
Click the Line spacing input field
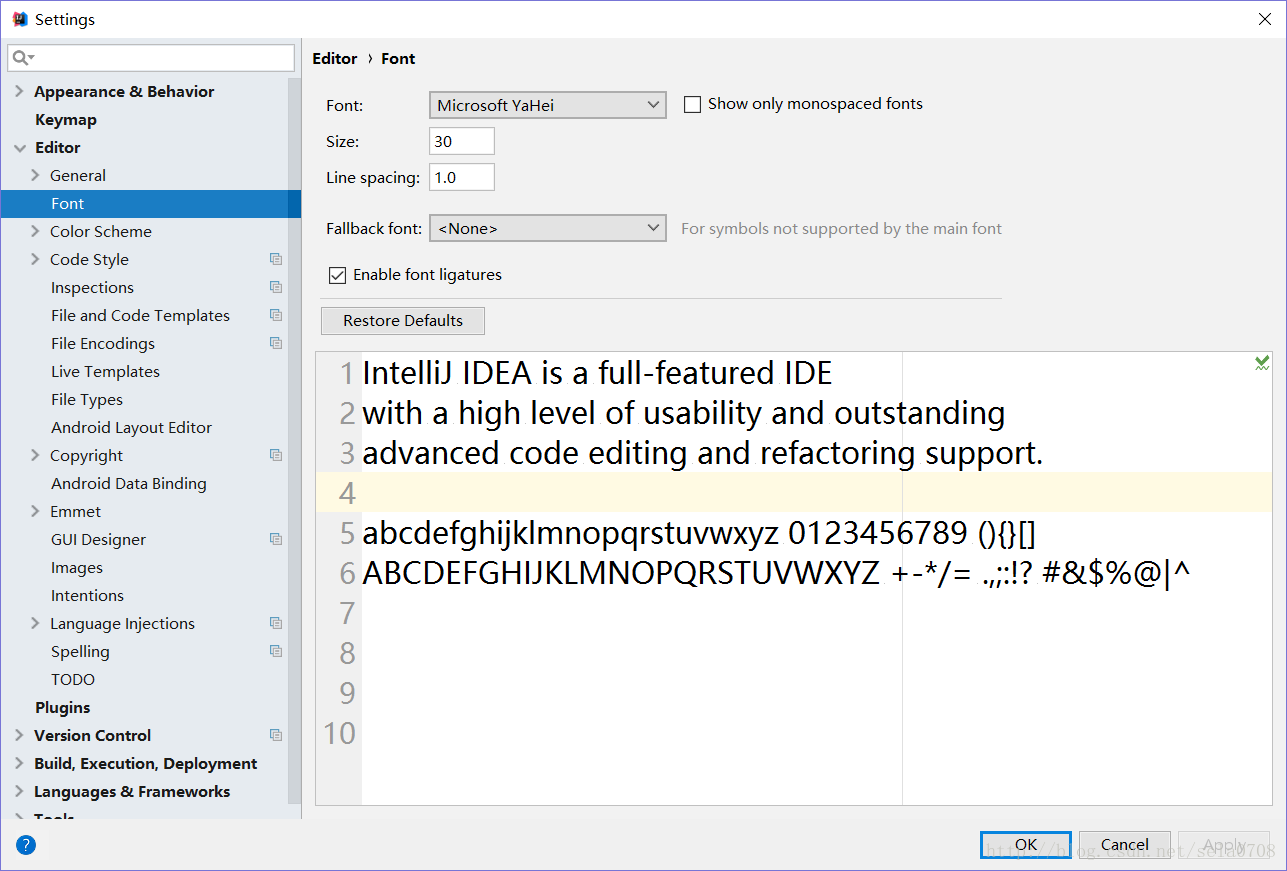[x=462, y=177]
